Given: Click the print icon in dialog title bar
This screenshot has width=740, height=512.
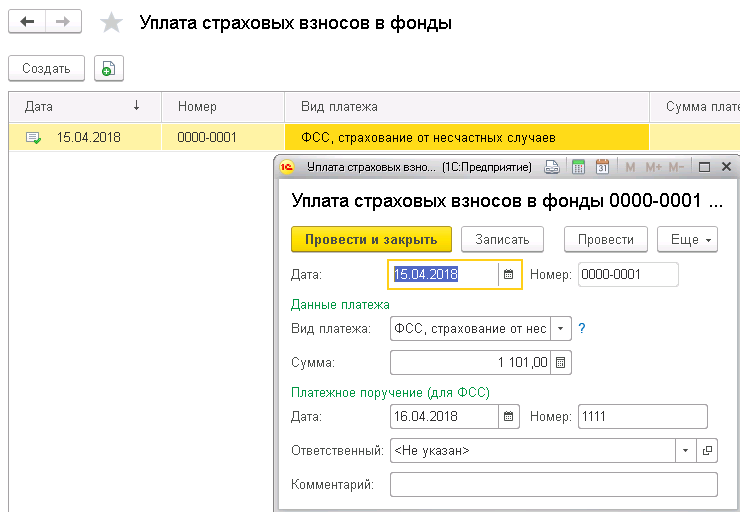Looking at the screenshot, I should click(x=552, y=167).
